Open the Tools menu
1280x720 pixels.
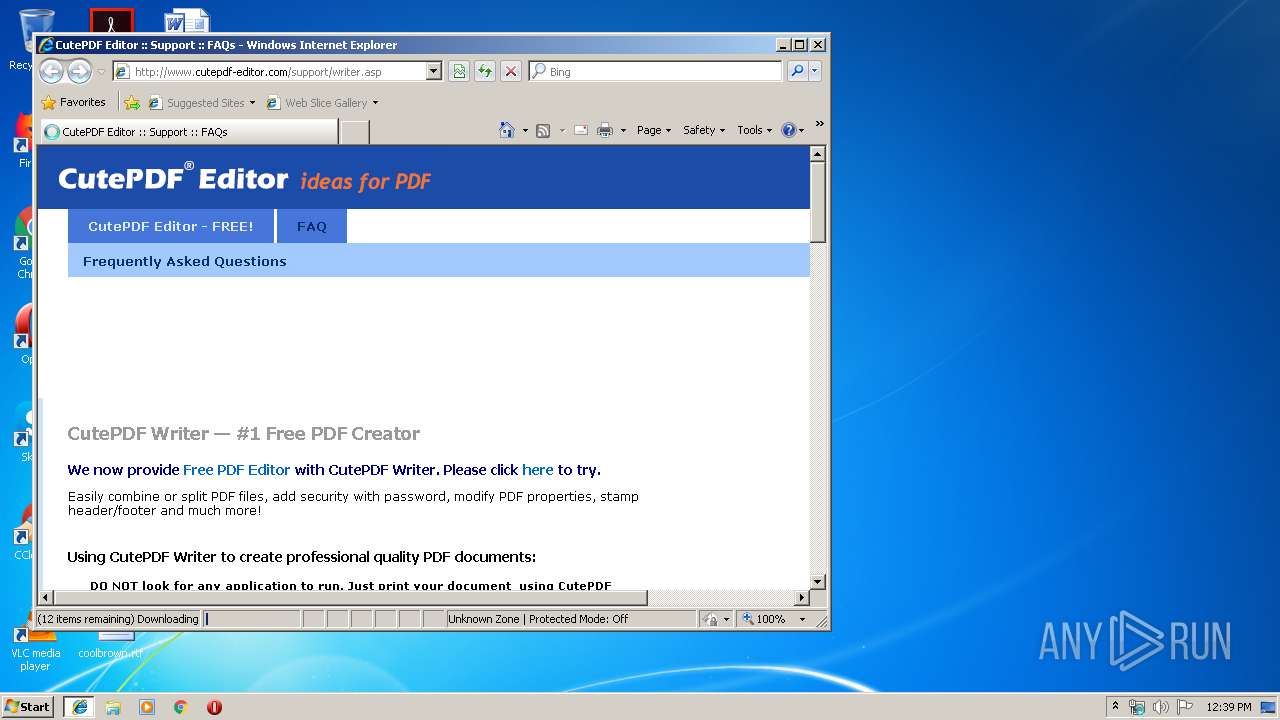pyautogui.click(x=754, y=130)
